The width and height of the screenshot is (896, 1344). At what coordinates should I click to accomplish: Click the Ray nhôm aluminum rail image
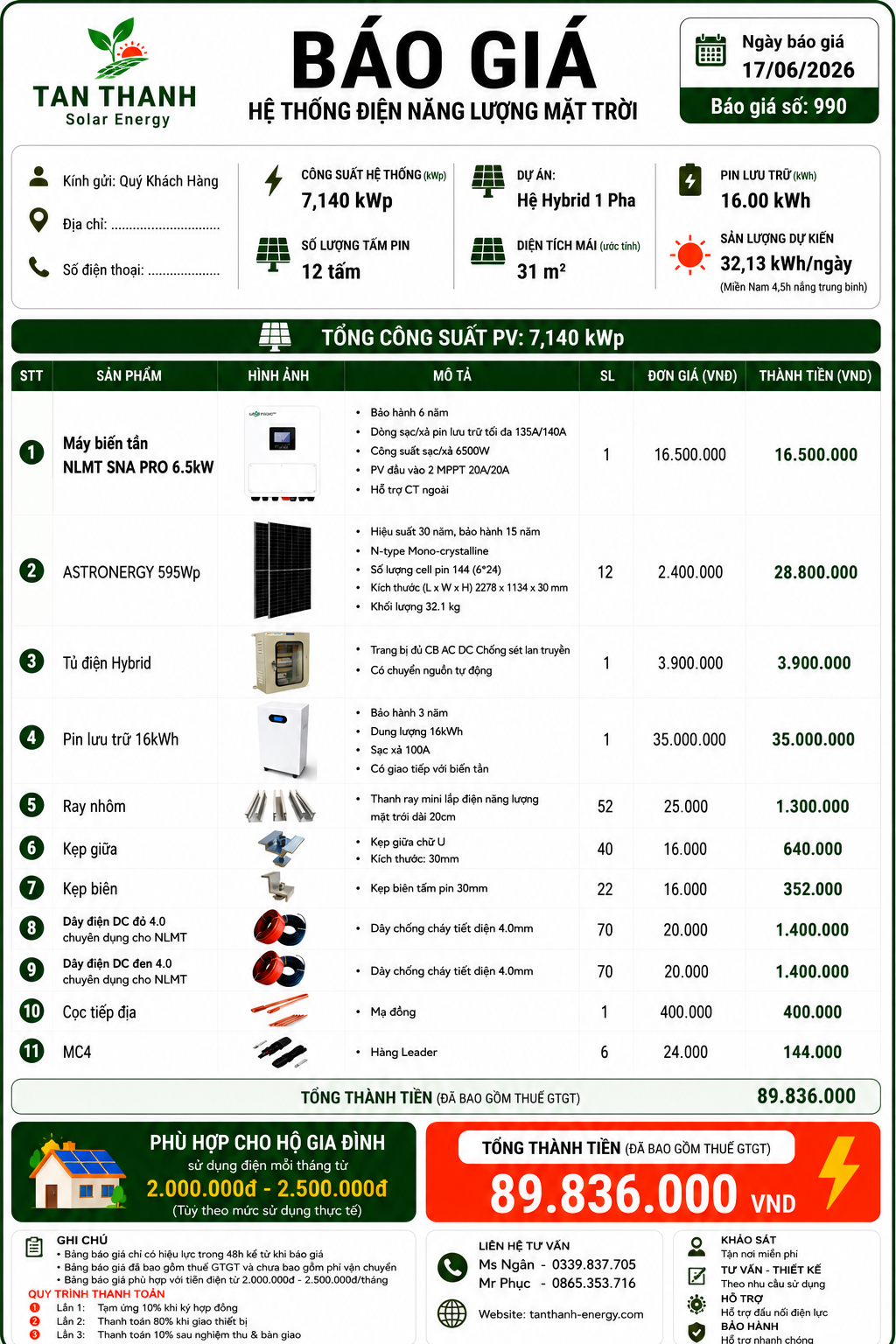[x=279, y=805]
